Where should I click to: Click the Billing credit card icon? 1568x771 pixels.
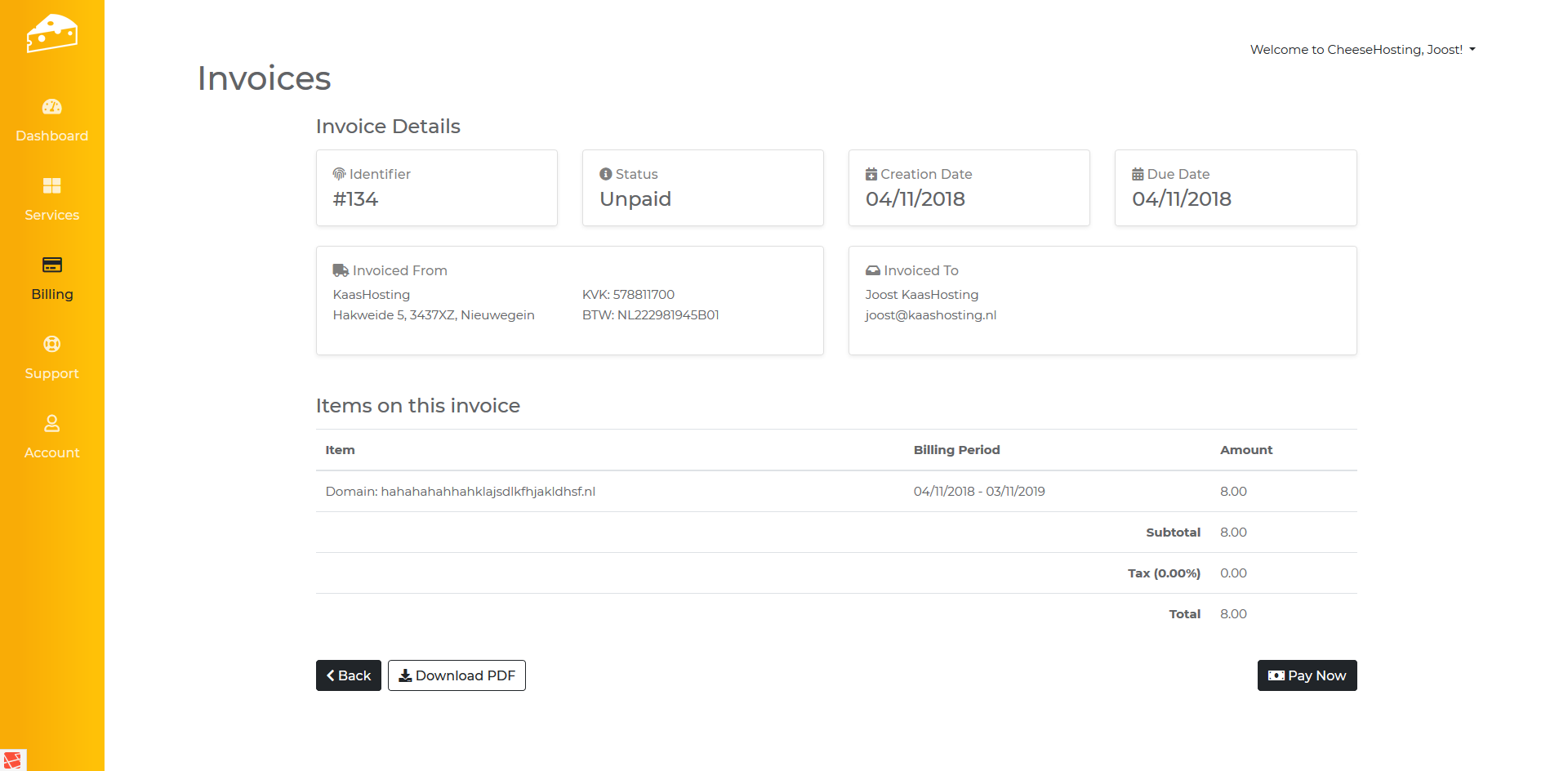coord(51,265)
